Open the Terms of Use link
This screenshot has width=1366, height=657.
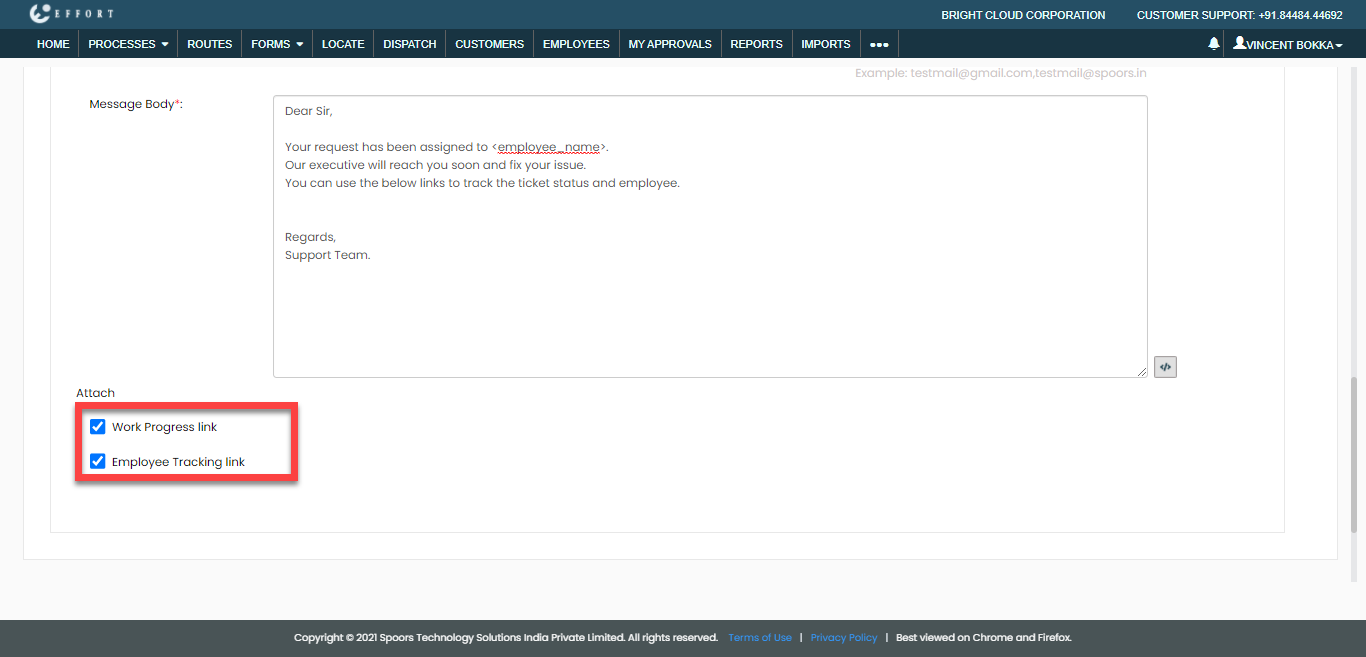(759, 638)
